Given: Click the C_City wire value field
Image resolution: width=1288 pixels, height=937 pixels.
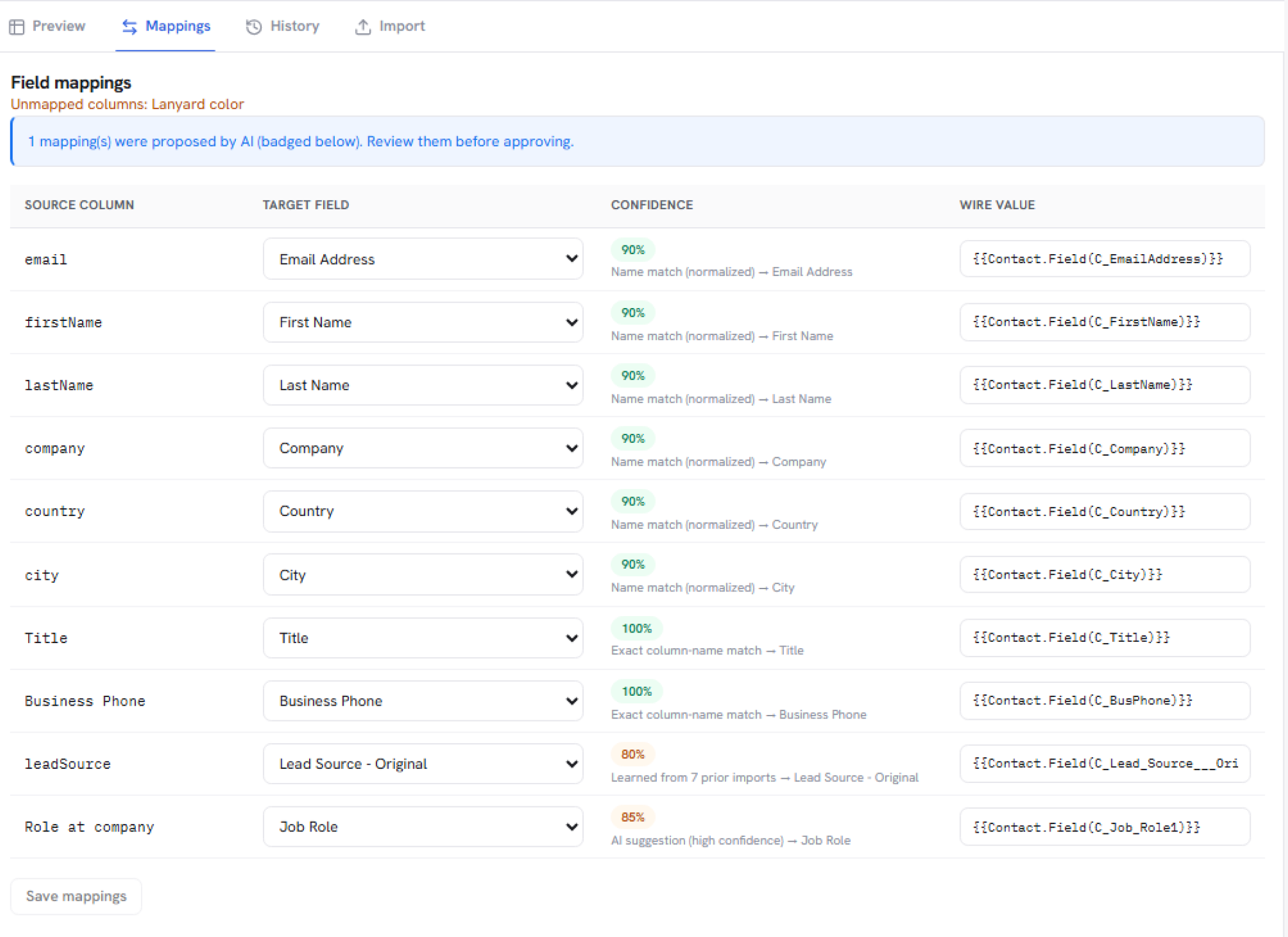Looking at the screenshot, I should pos(1105,574).
